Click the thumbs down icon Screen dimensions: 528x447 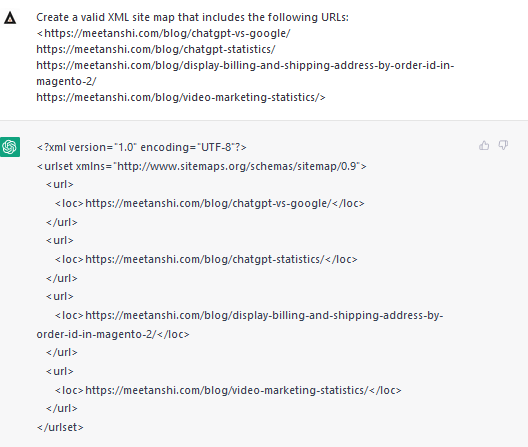coord(503,145)
